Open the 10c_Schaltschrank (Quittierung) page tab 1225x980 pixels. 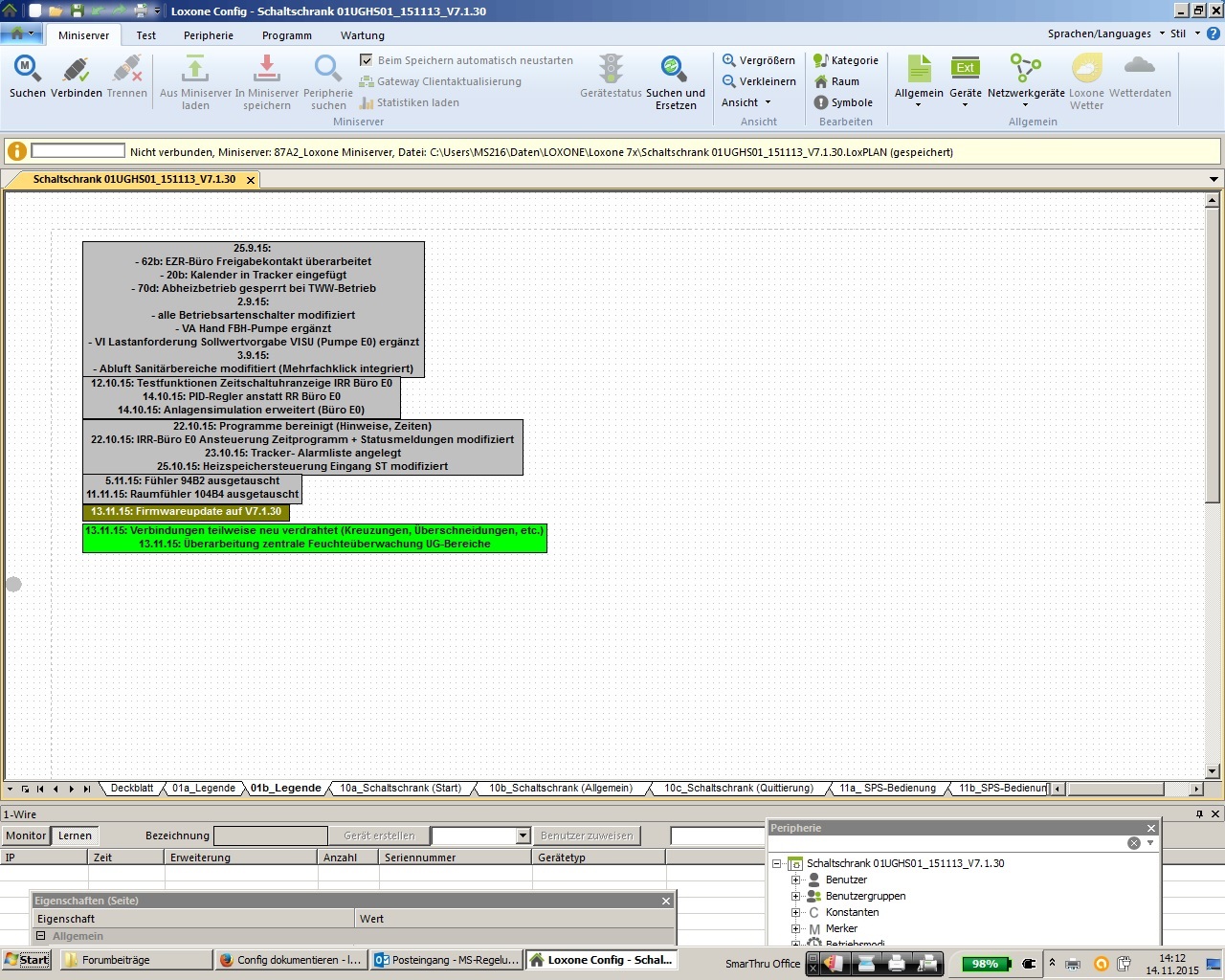[739, 789]
